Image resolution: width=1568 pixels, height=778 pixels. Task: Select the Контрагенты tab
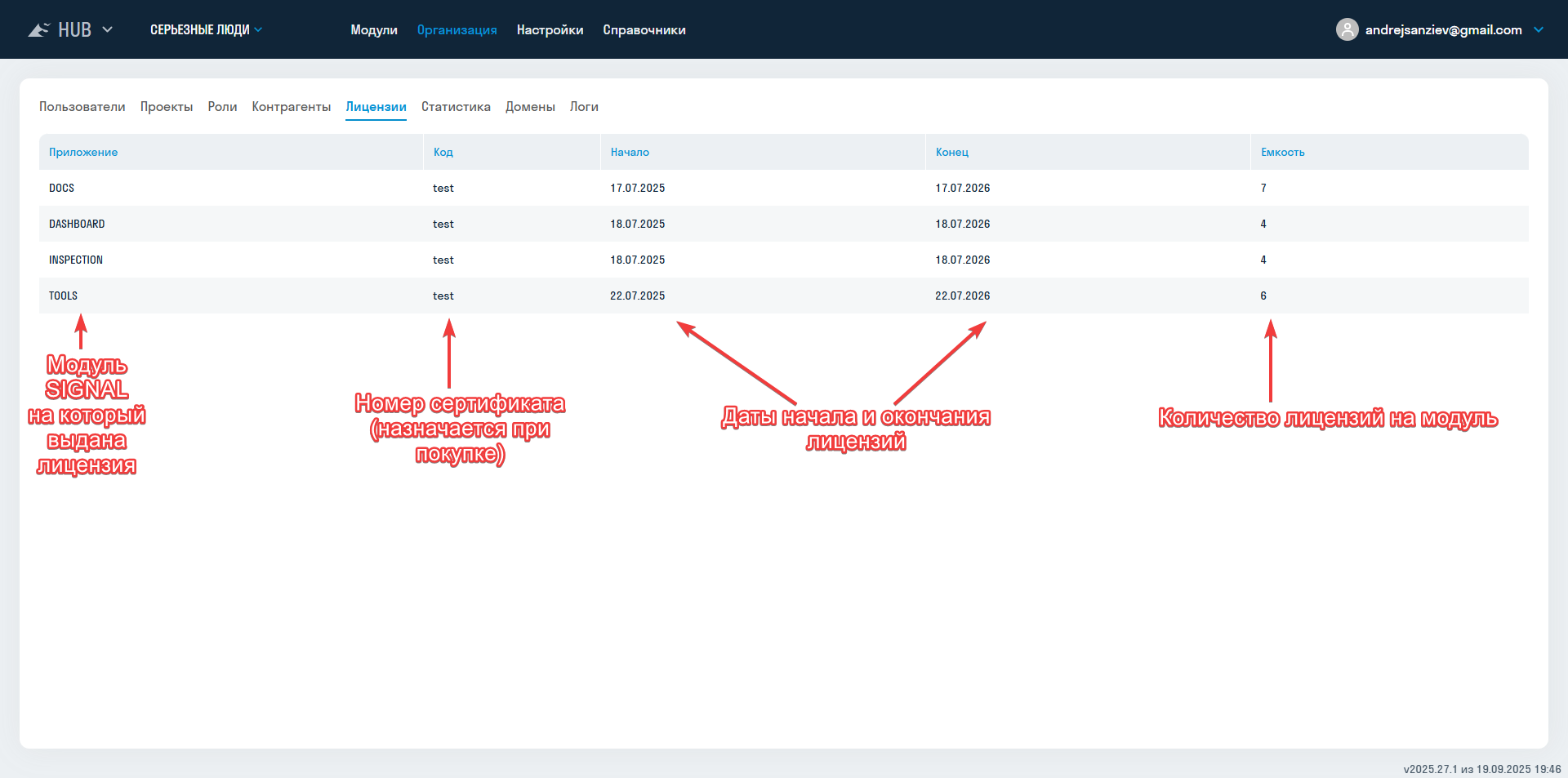[292, 106]
